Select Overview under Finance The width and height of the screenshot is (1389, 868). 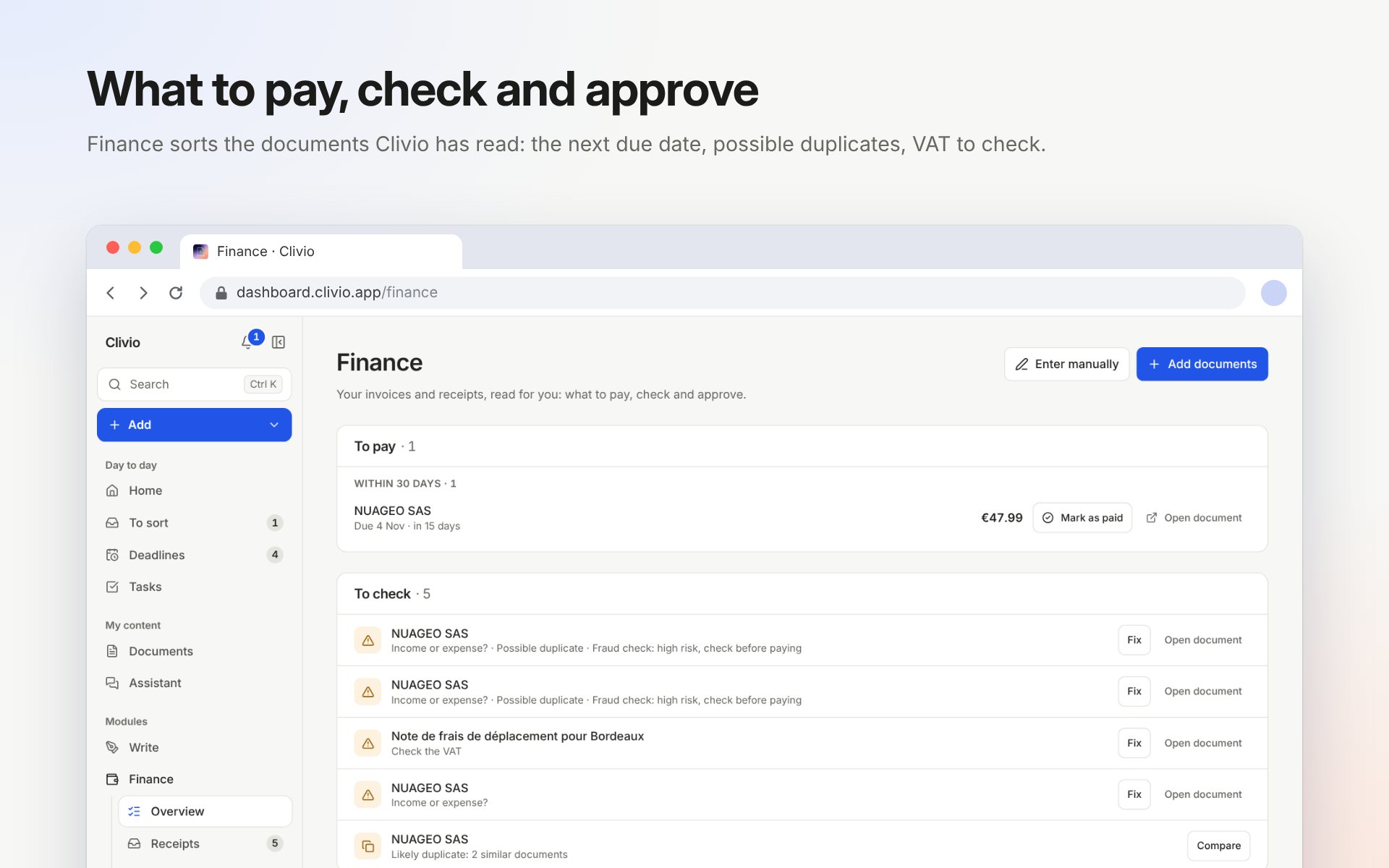(205, 812)
